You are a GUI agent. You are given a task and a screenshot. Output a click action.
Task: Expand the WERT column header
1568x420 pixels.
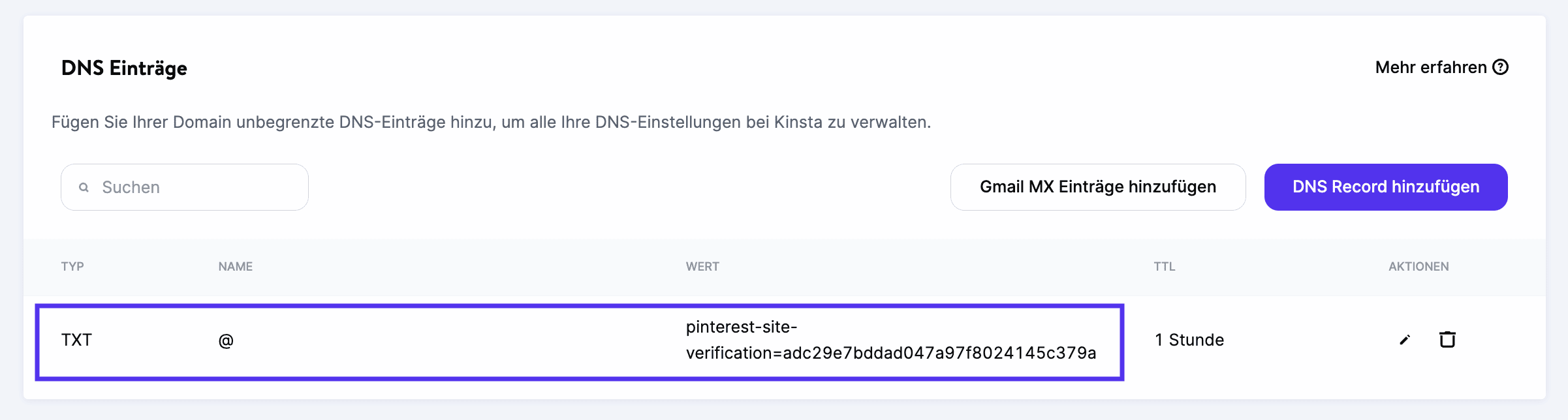pyautogui.click(x=702, y=266)
